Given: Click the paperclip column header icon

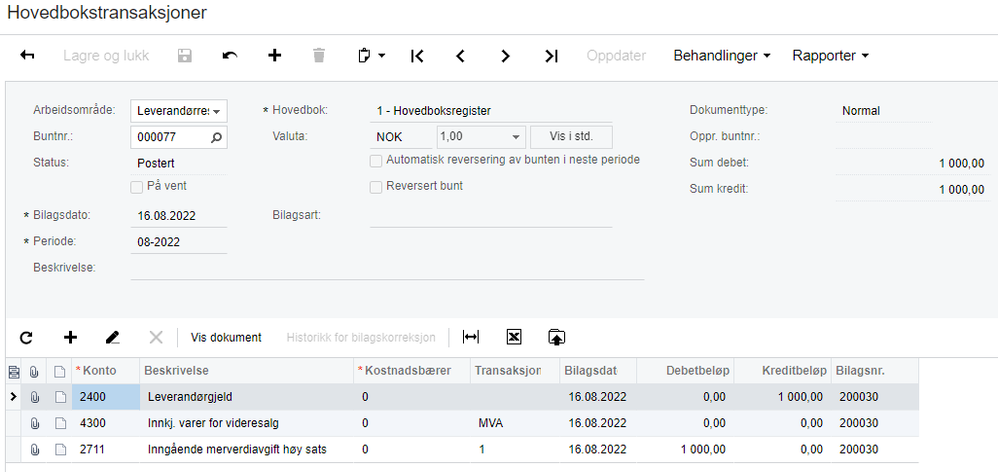Looking at the screenshot, I should [x=35, y=371].
